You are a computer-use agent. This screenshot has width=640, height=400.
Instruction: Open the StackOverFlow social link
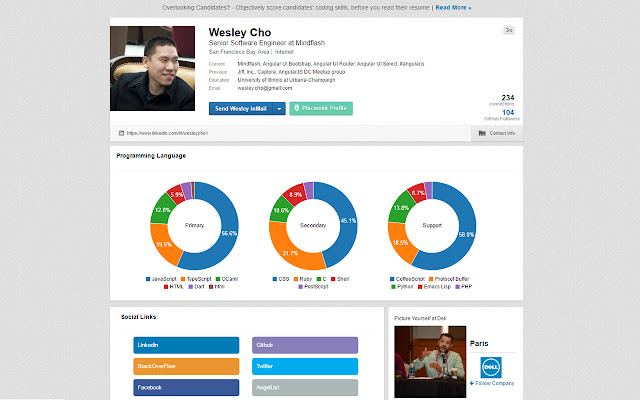point(185,366)
